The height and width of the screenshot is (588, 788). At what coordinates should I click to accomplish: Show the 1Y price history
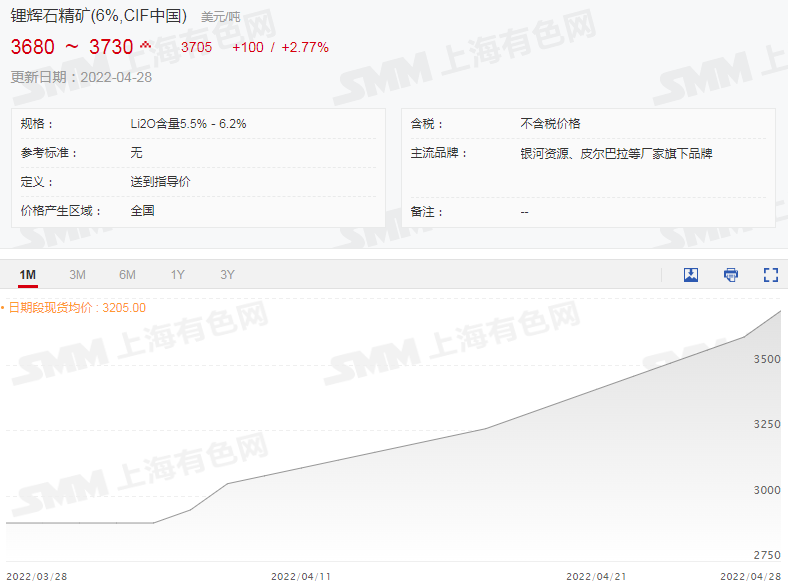click(177, 275)
